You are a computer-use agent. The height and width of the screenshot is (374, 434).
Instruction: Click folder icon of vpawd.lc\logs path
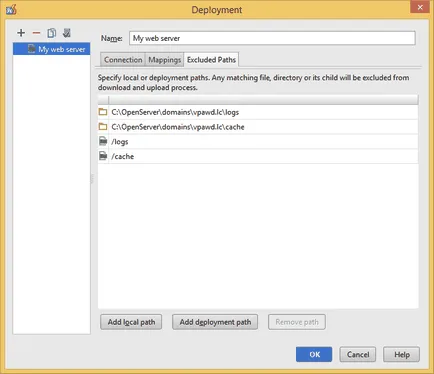[103, 112]
